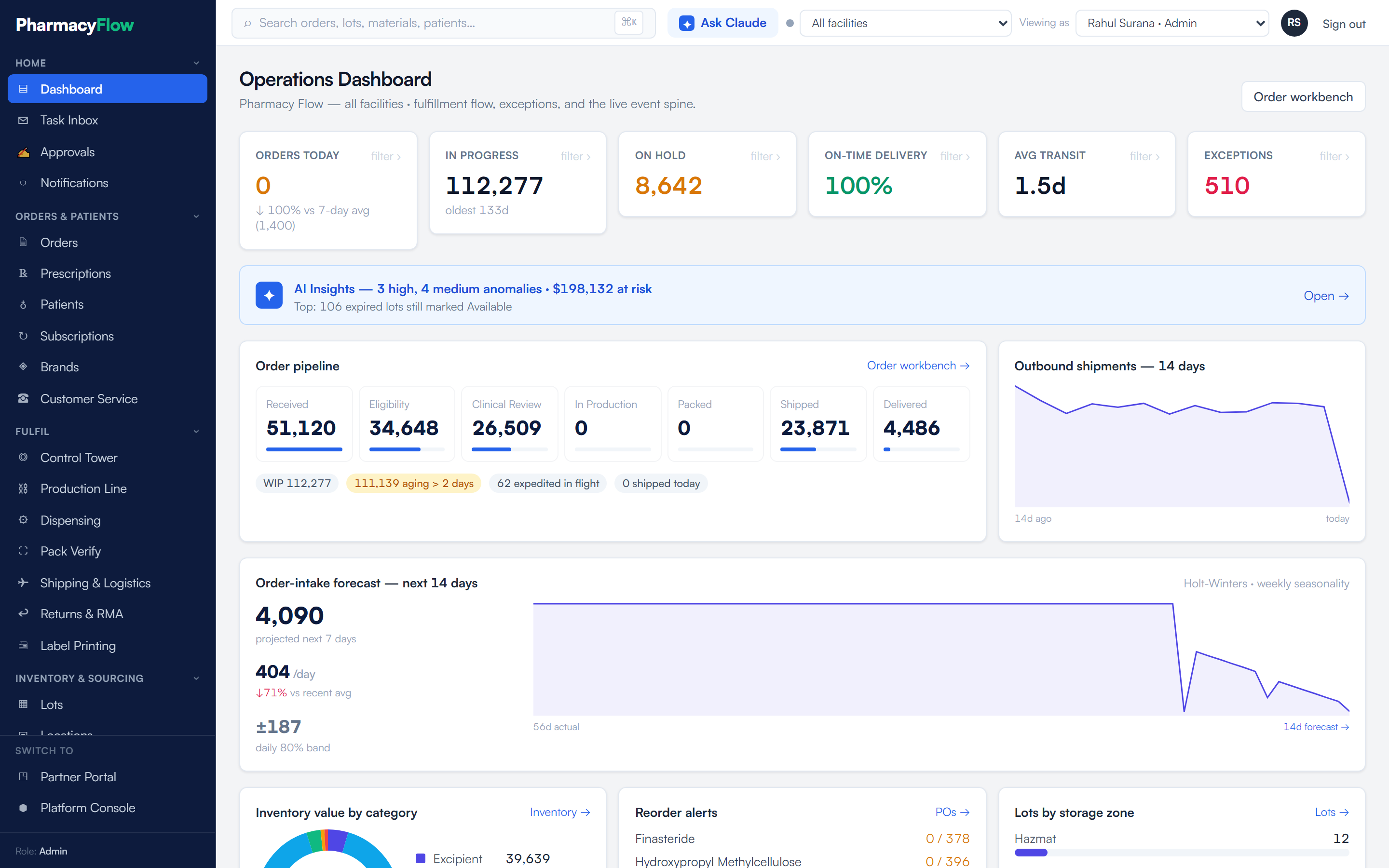Click the Dispensing gear icon
Screen dimensions: 1389x868
tap(23, 520)
